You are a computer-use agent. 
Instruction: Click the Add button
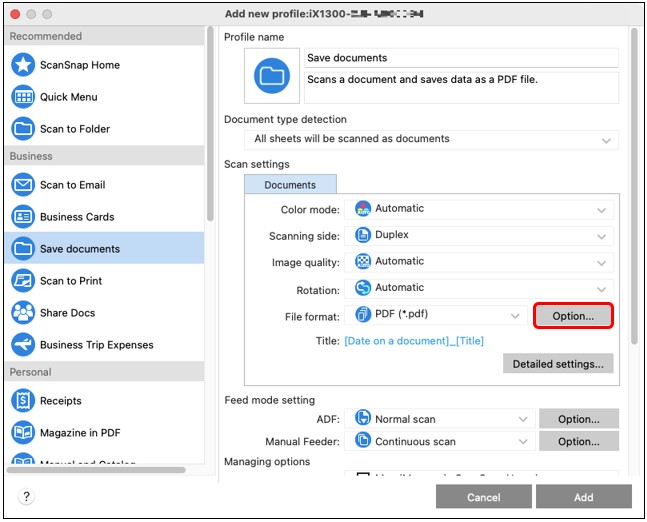click(584, 497)
